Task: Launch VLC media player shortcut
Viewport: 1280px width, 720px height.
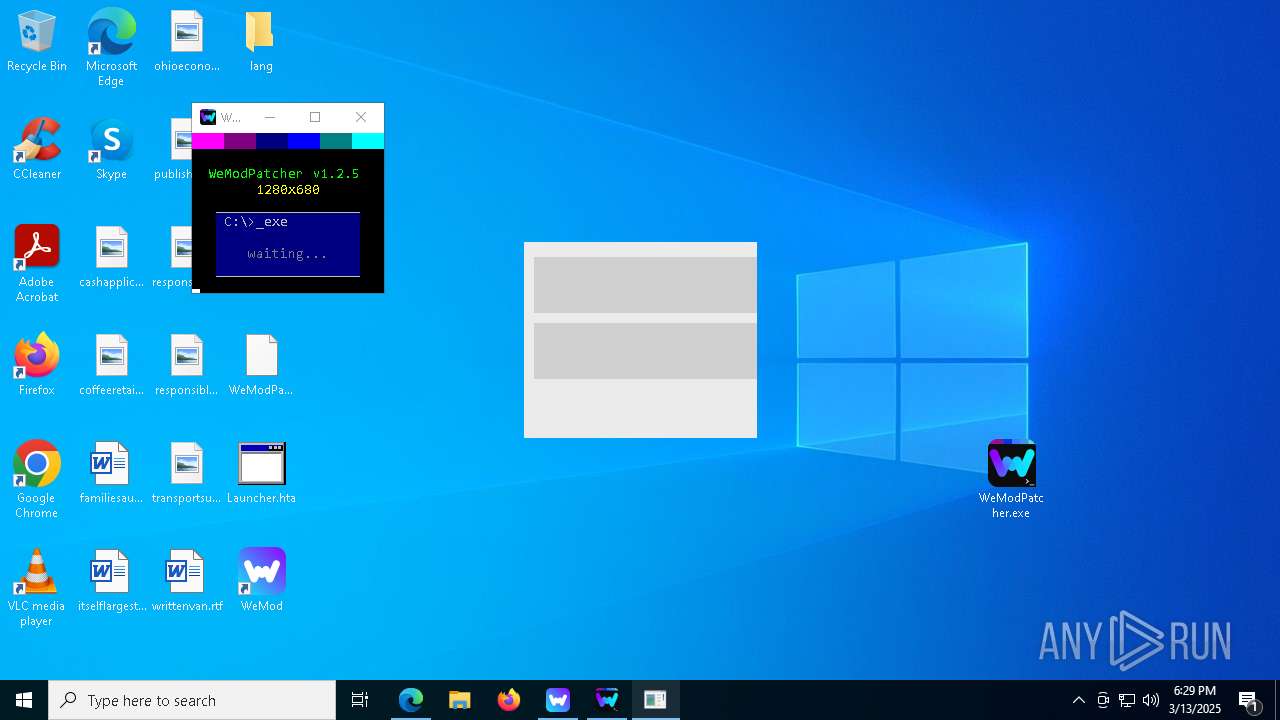Action: coord(37,588)
